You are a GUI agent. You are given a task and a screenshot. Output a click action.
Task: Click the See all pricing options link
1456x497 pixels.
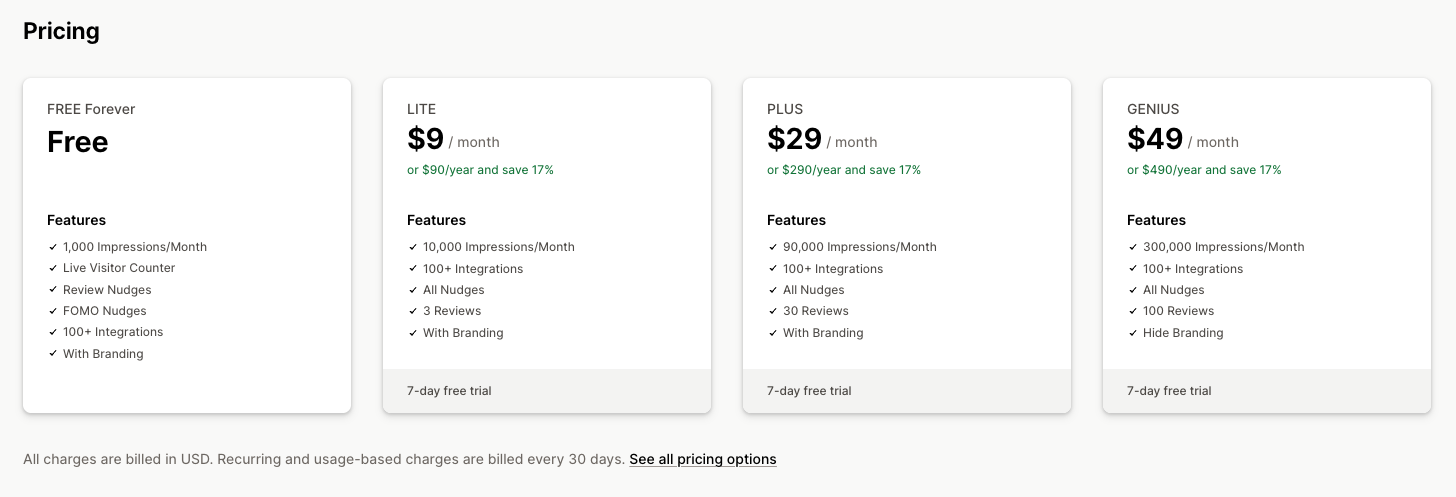702,459
